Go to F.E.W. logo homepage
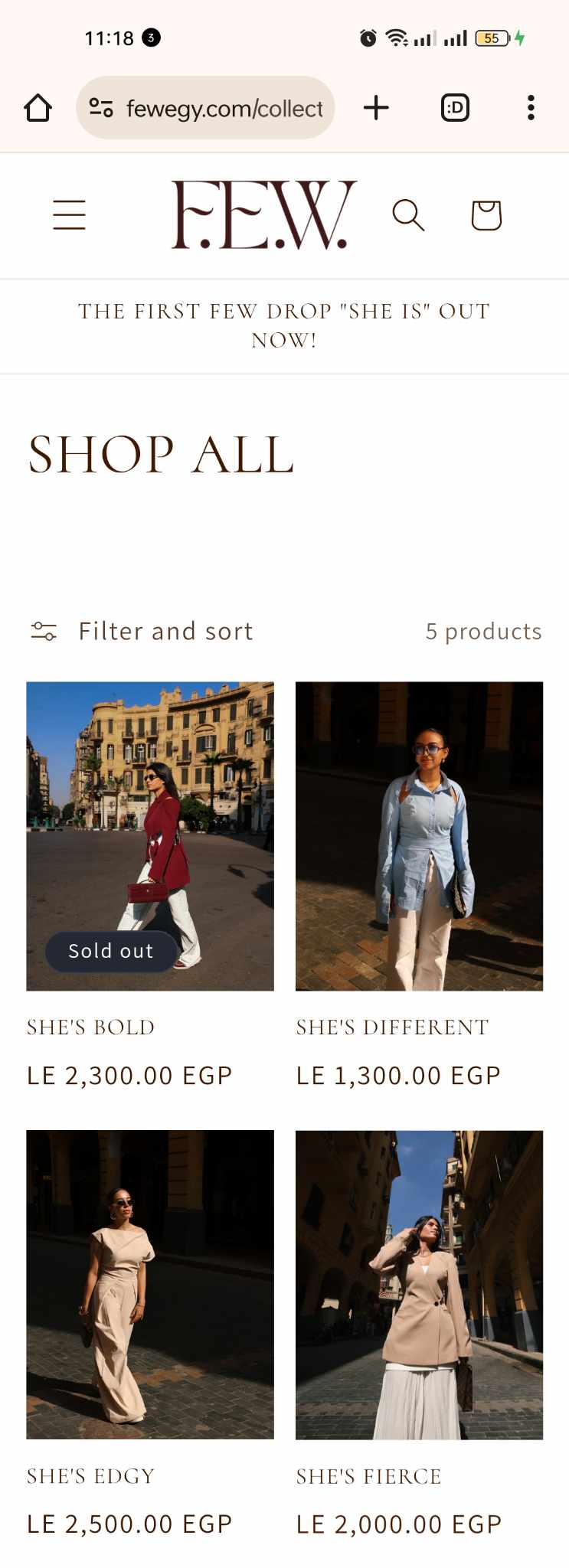The image size is (569, 1568). 263,215
